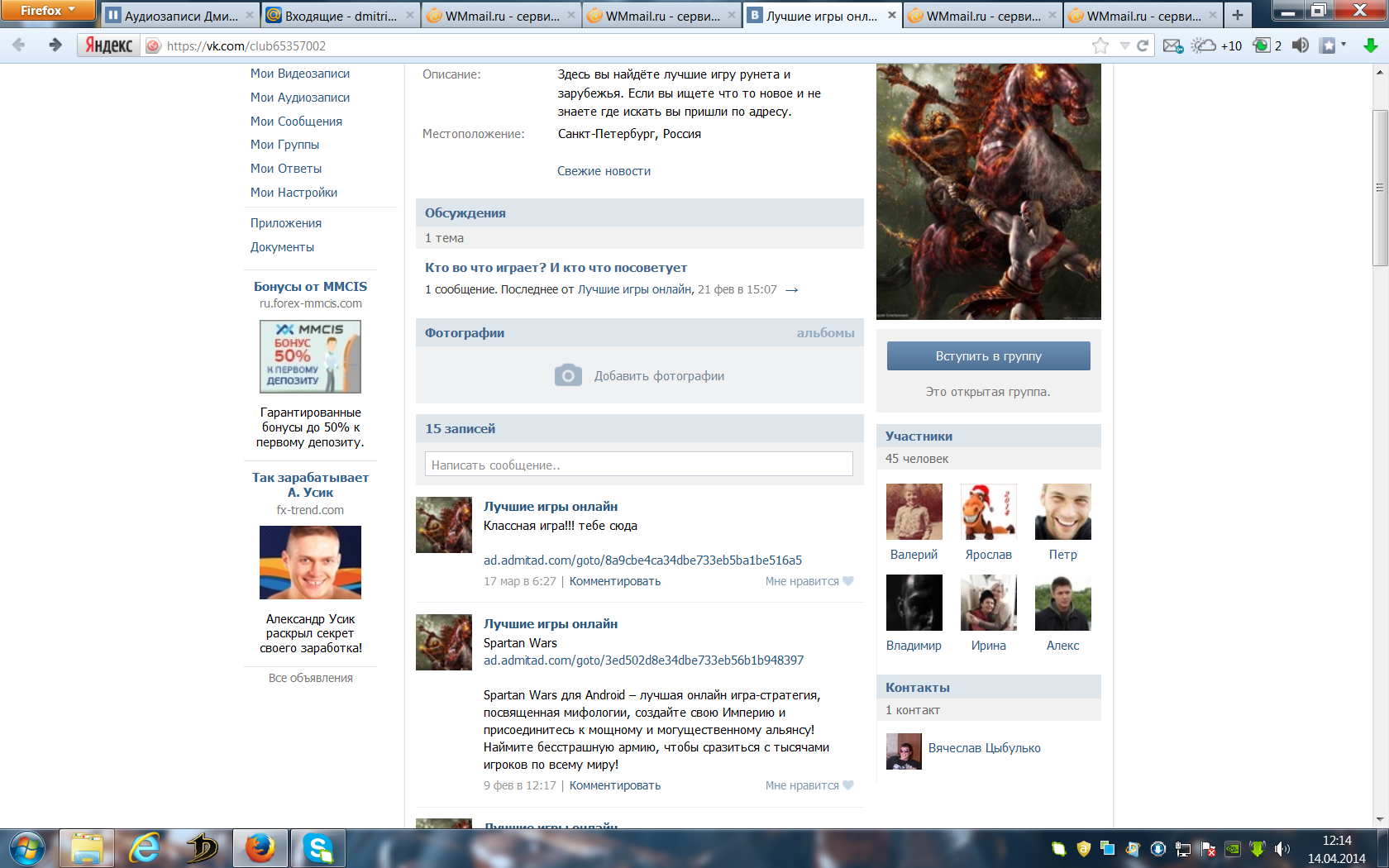Switch to 'Входящие - dmitri...' tab
Screen dimensions: 1389x868
tap(340, 15)
